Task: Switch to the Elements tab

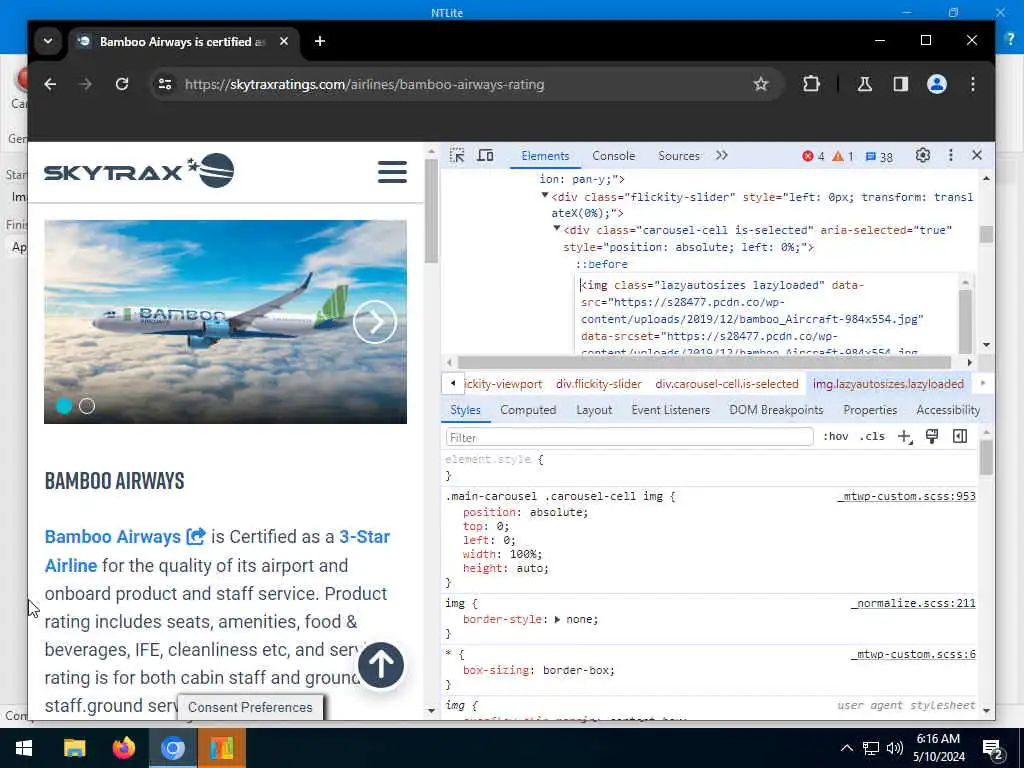Action: coord(545,155)
